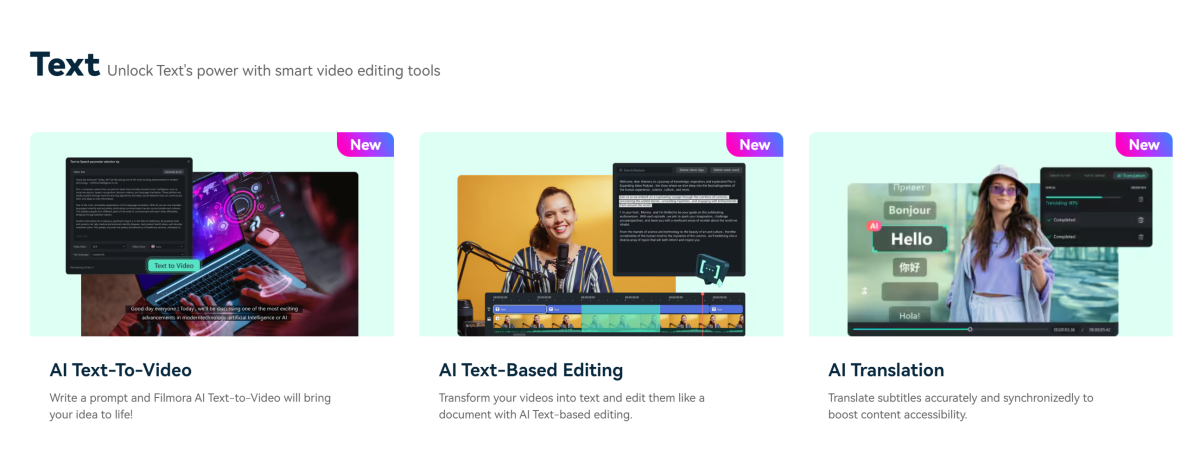This screenshot has height=469, width=1200.
Task: Click the red playhead on the editing timeline
Action: (703, 315)
